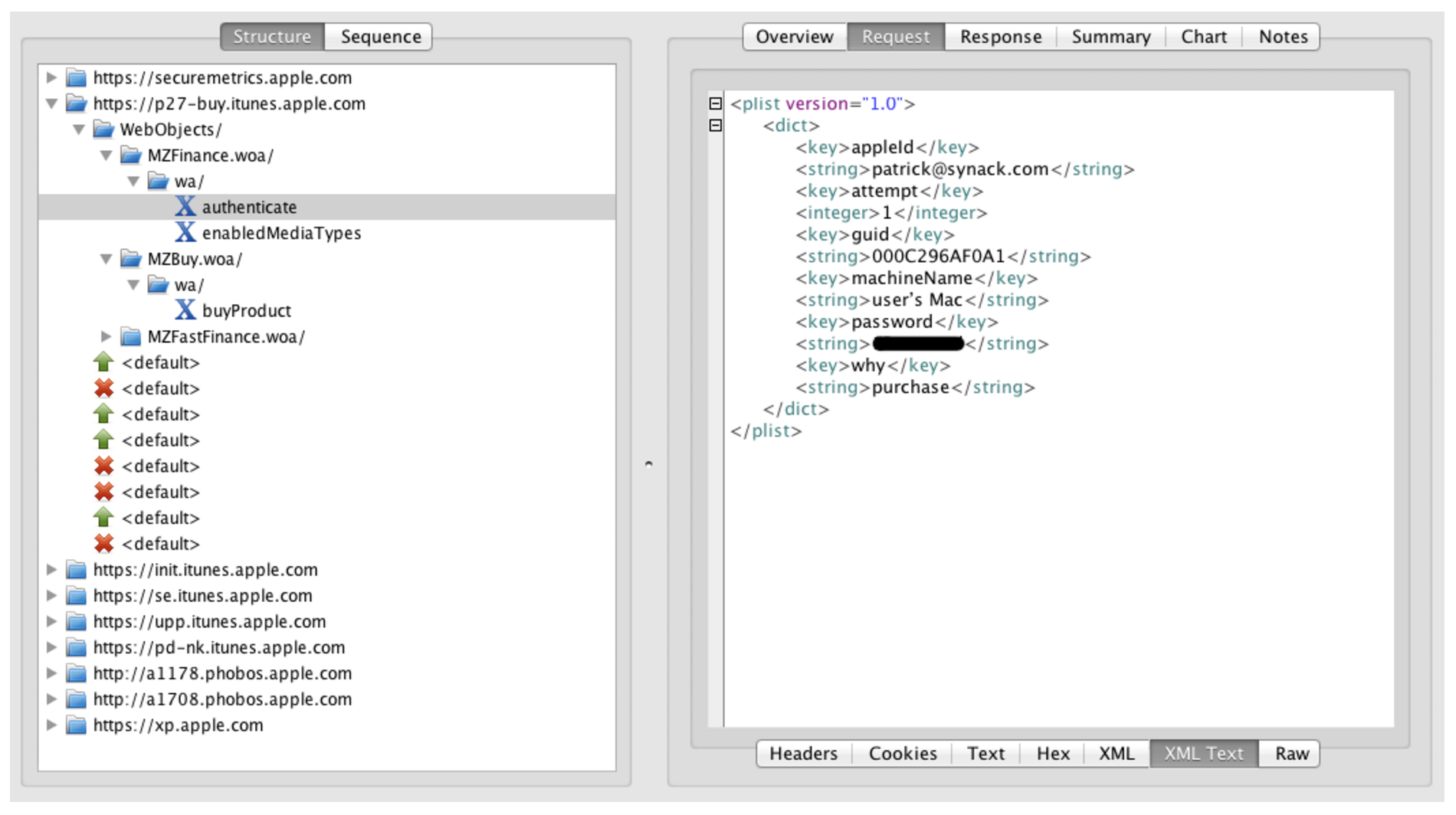Click the MZFastFinance.woa/ folder icon
This screenshot has height=815, width=1456.
(131, 336)
